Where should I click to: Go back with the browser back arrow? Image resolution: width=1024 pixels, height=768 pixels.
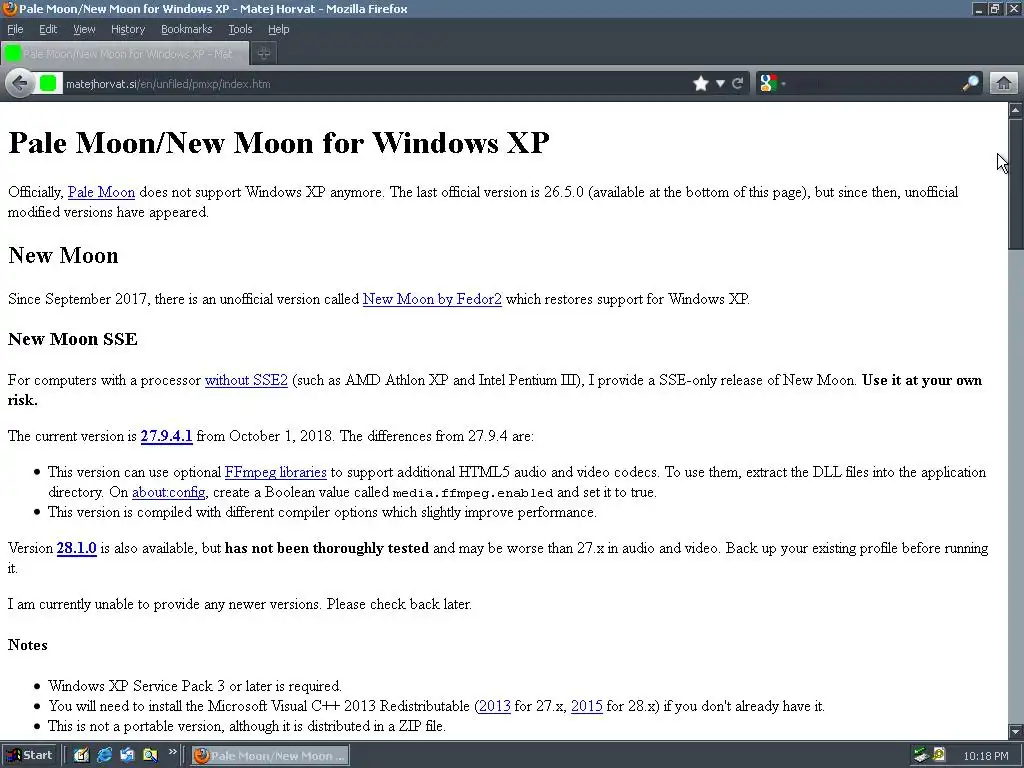[20, 84]
